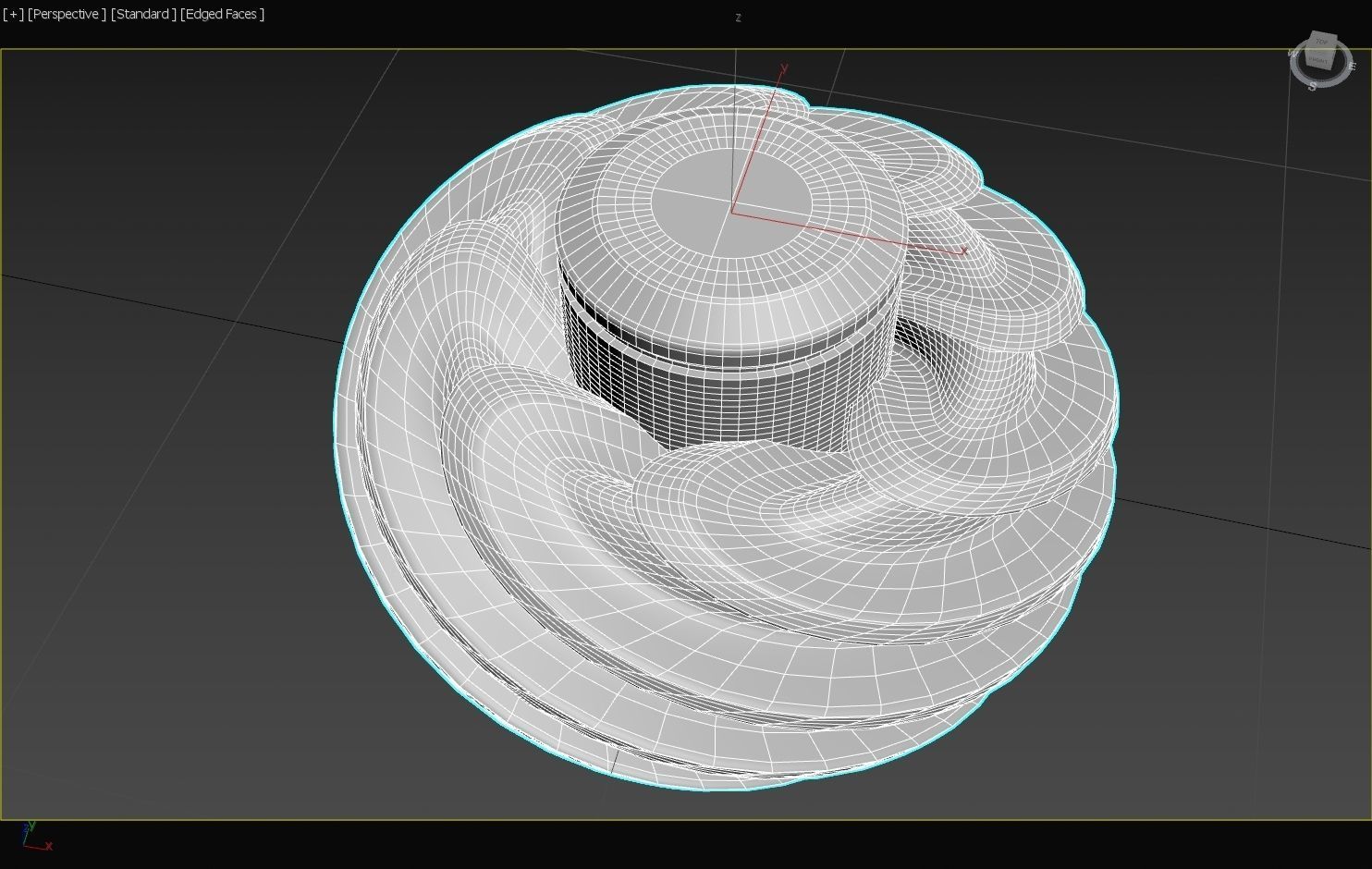Click the S marker on the ViewCube compass
The height and width of the screenshot is (869, 1372).
click(1313, 86)
